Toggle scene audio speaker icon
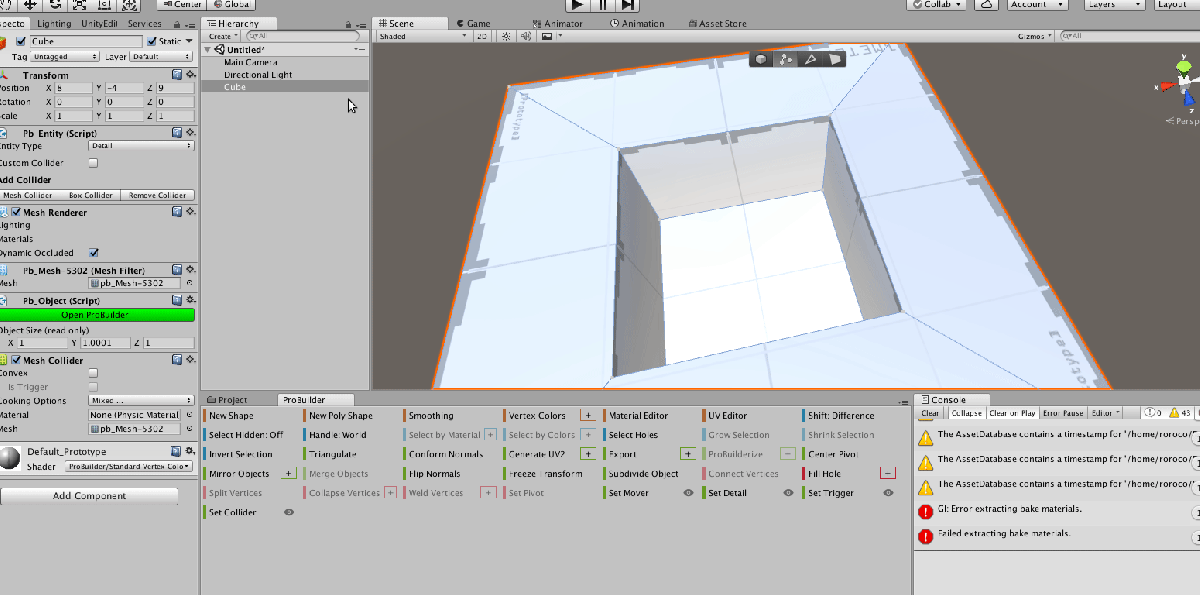1200x595 pixels. (x=525, y=36)
